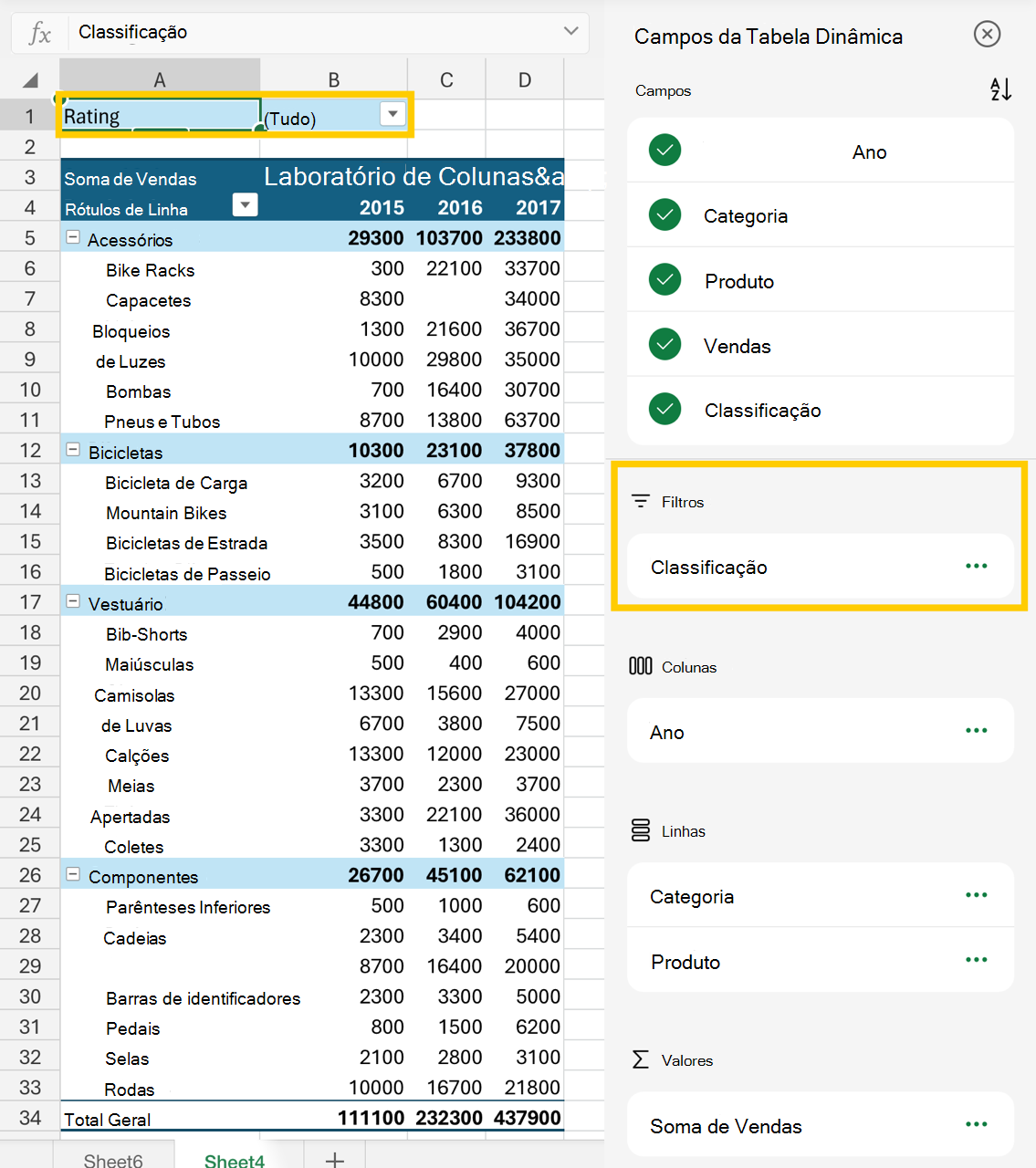
Task: Collapse the Componentes group
Action: point(72,874)
